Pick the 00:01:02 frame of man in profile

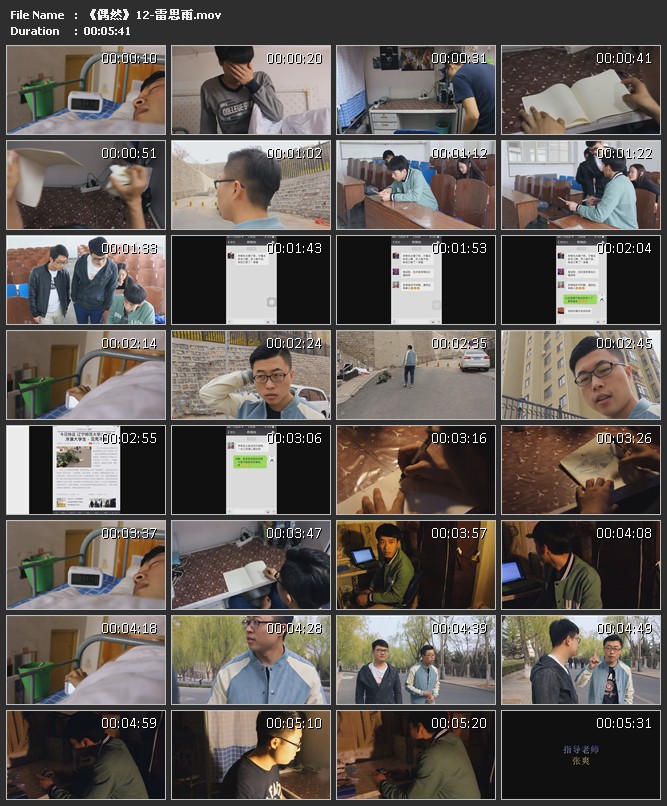pos(251,185)
